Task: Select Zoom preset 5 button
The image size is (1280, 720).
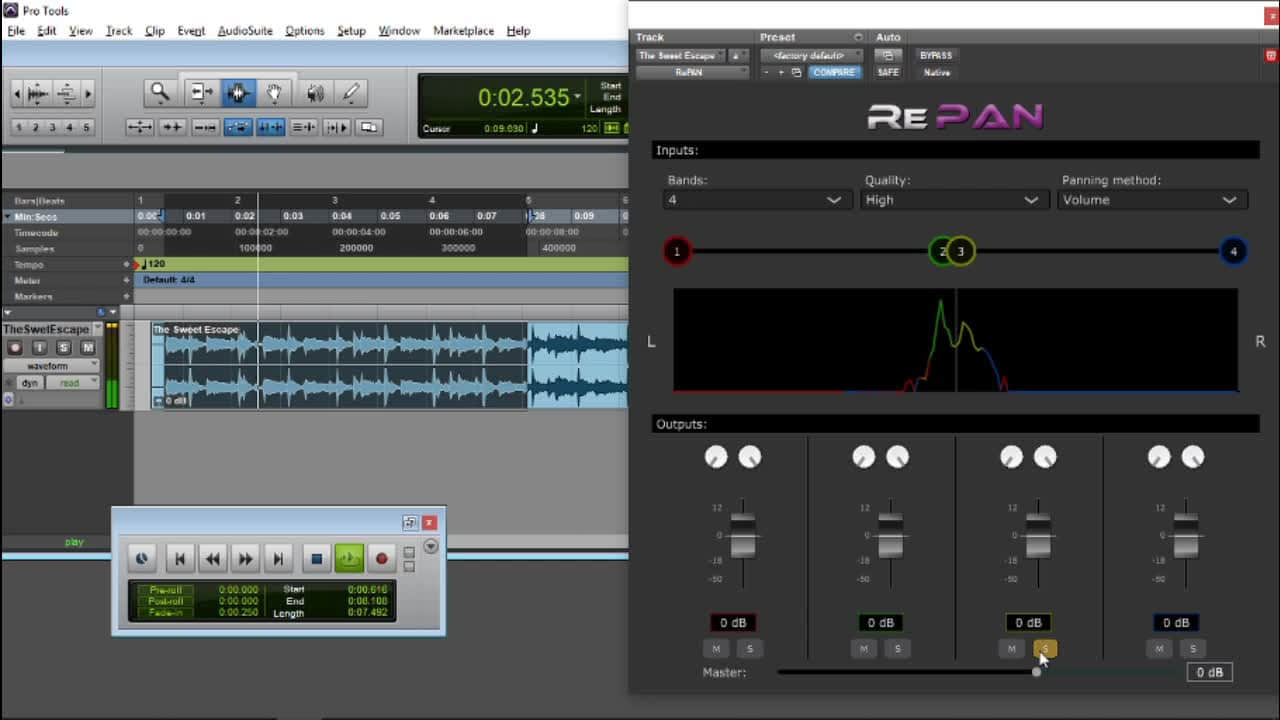Action: (86, 127)
